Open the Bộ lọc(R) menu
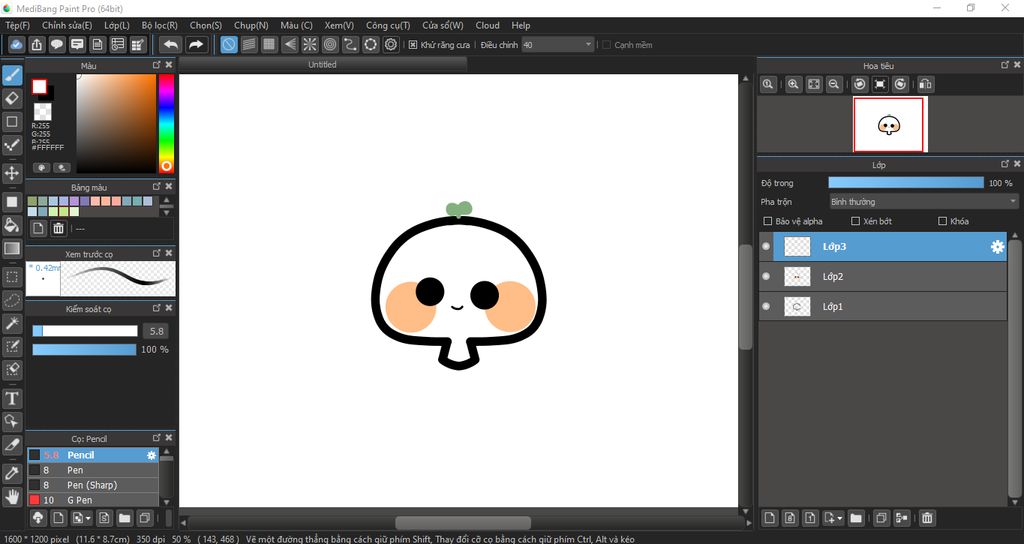 click(x=159, y=25)
